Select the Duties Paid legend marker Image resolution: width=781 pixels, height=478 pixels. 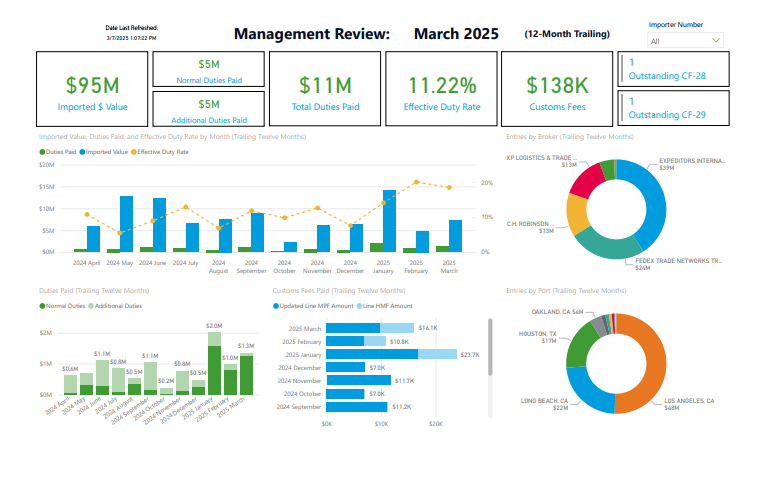43,152
